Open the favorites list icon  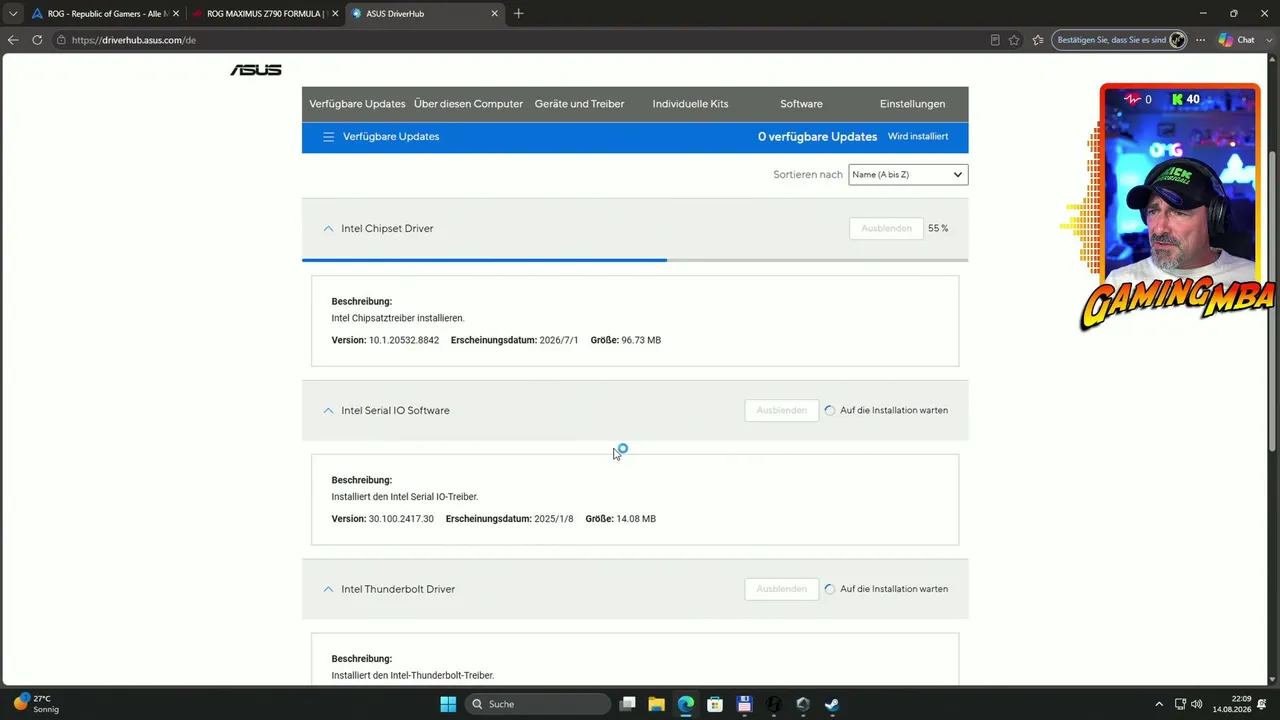click(x=1037, y=40)
